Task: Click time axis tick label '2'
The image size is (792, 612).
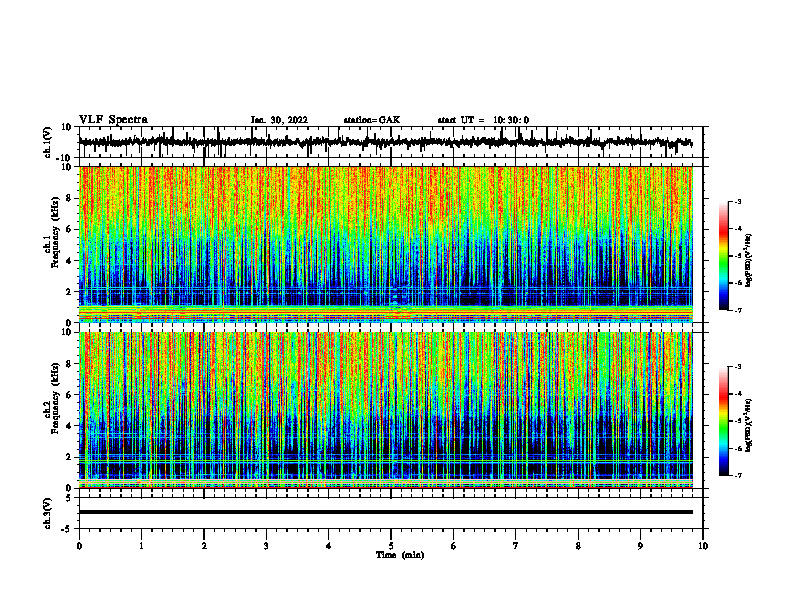Action: pos(204,546)
